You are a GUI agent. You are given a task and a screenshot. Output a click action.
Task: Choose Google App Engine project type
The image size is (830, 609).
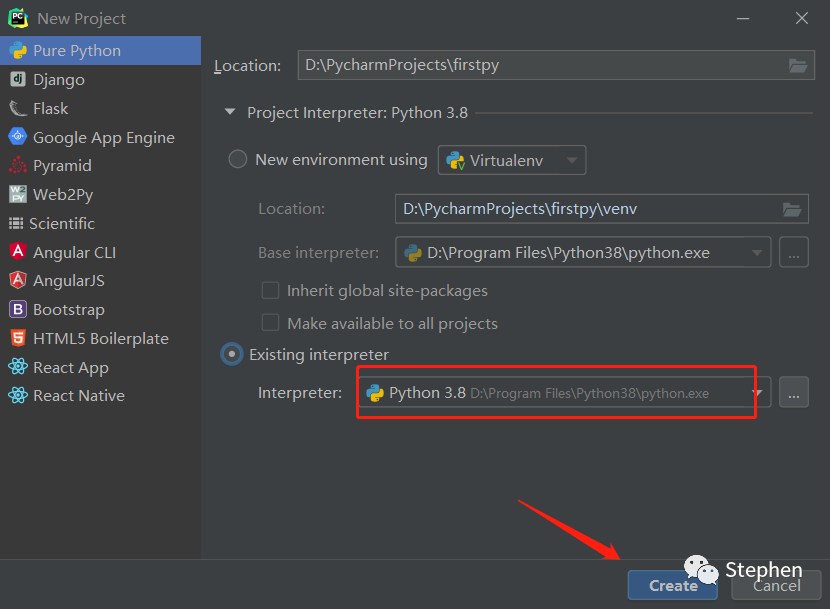coord(101,137)
